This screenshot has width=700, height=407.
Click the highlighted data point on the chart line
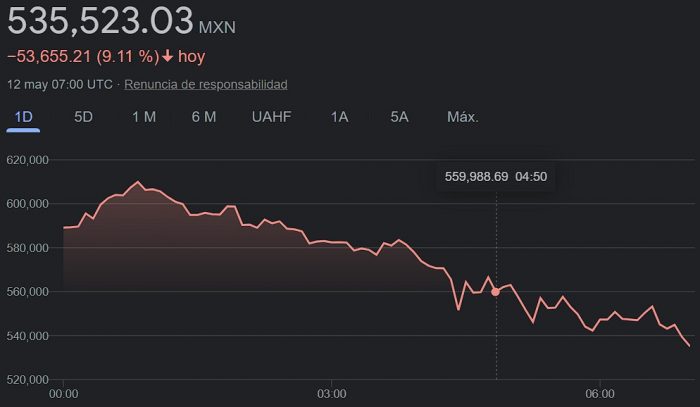(x=496, y=292)
